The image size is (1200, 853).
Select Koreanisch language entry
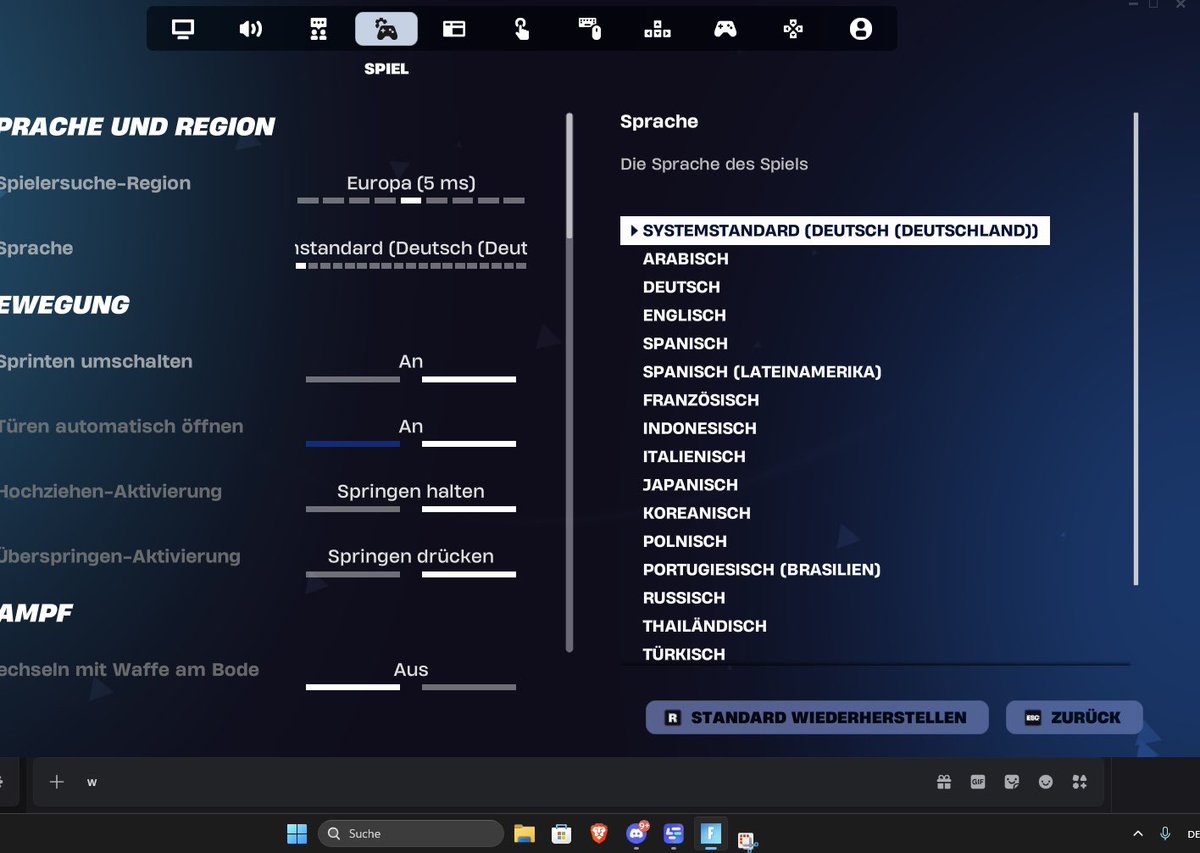click(696, 513)
